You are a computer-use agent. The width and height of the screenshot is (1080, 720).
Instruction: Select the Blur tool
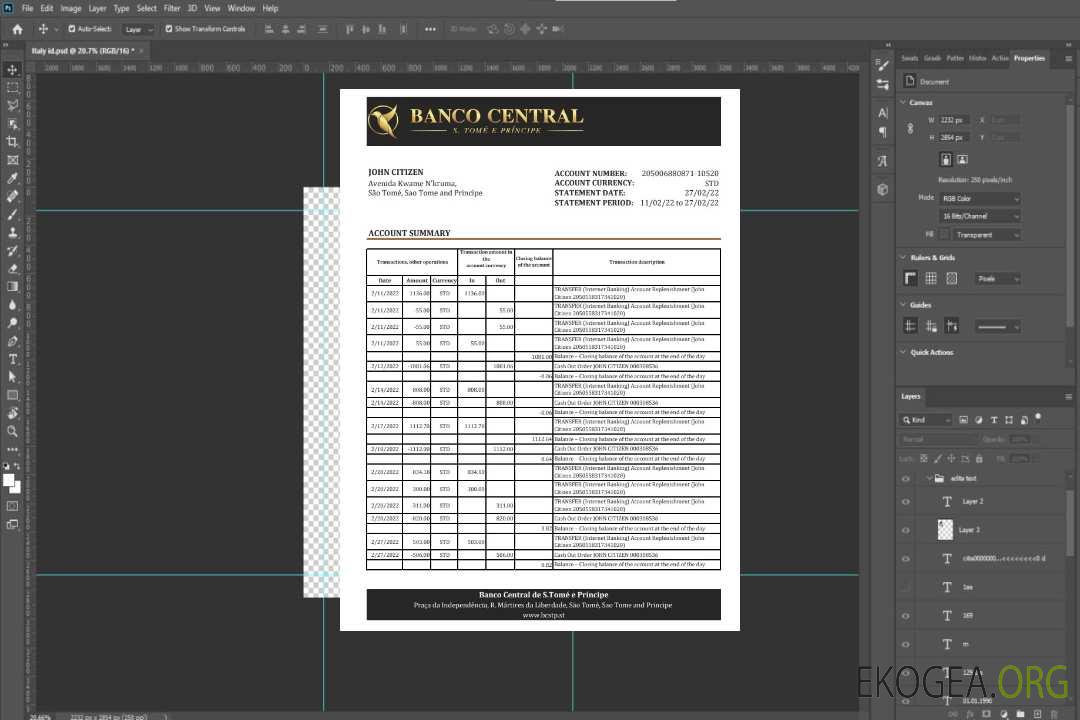pos(12,305)
